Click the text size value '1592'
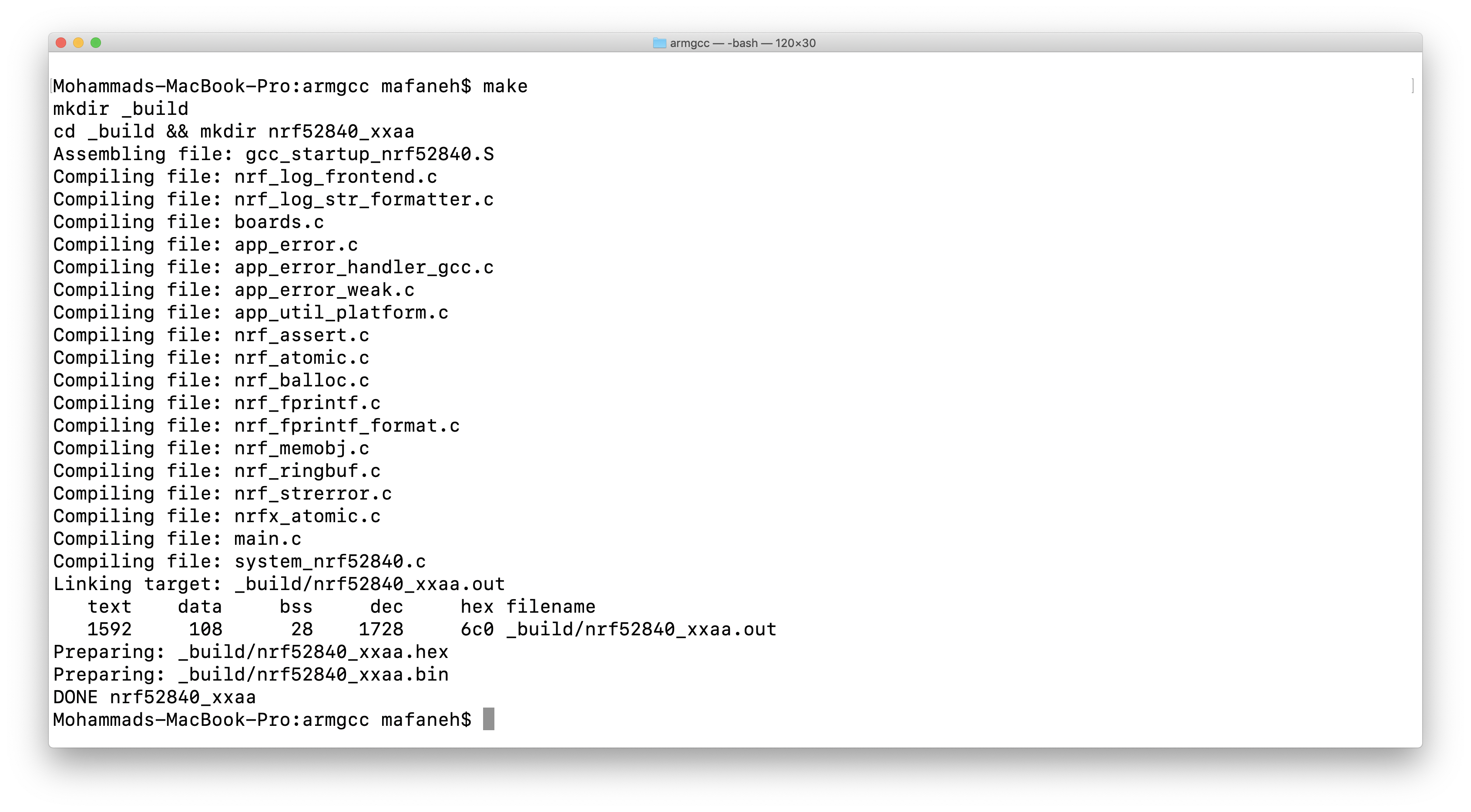Viewport: 1471px width, 812px height. coord(109,629)
